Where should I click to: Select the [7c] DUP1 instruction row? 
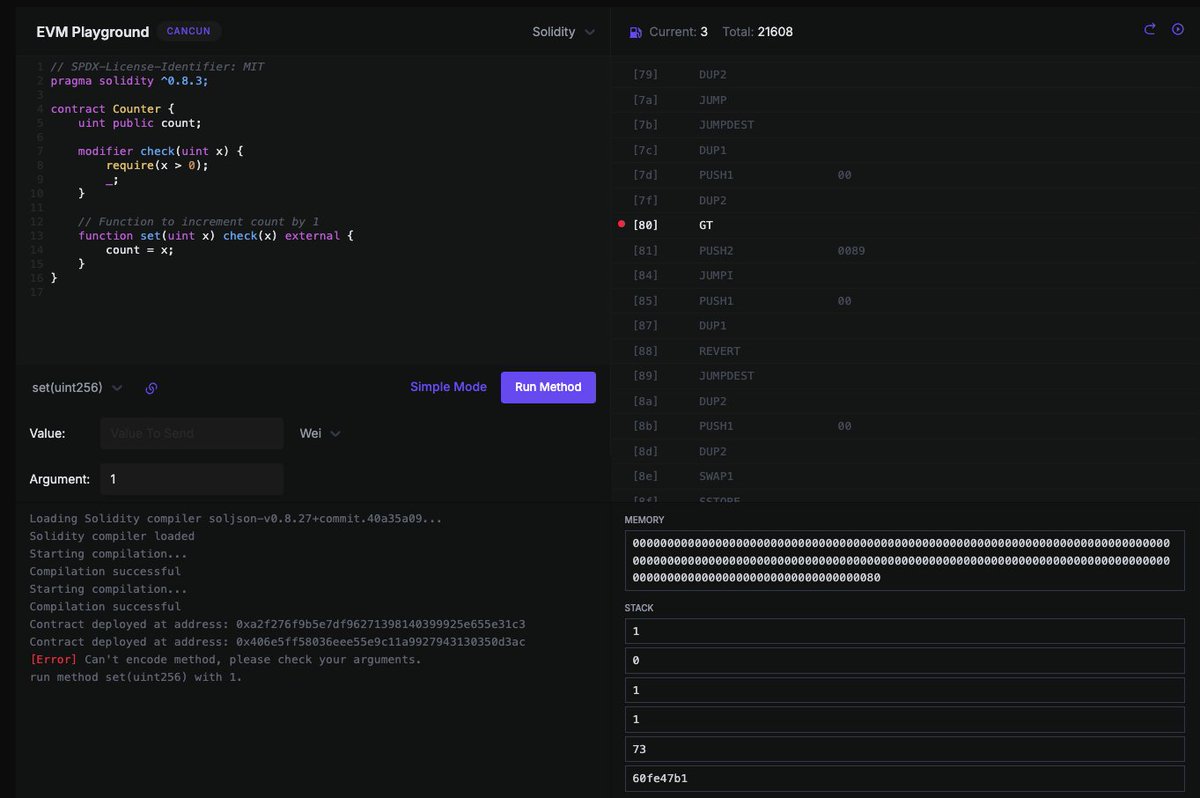pyautogui.click(x=905, y=150)
